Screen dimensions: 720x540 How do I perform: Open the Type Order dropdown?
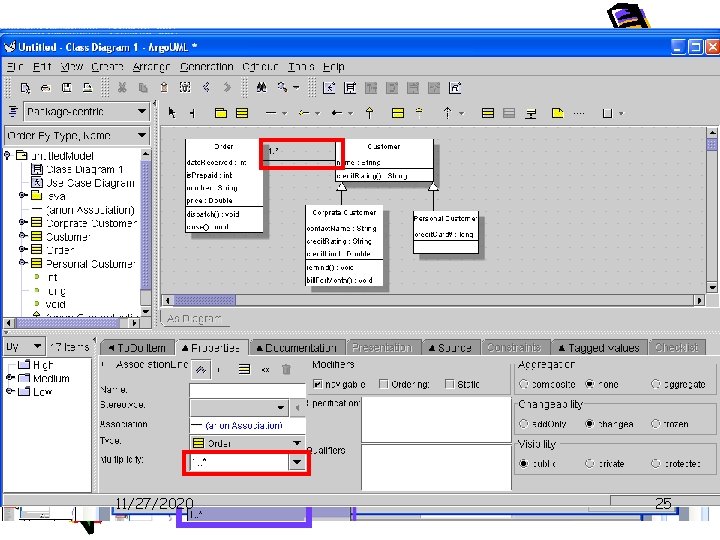pyautogui.click(x=248, y=443)
